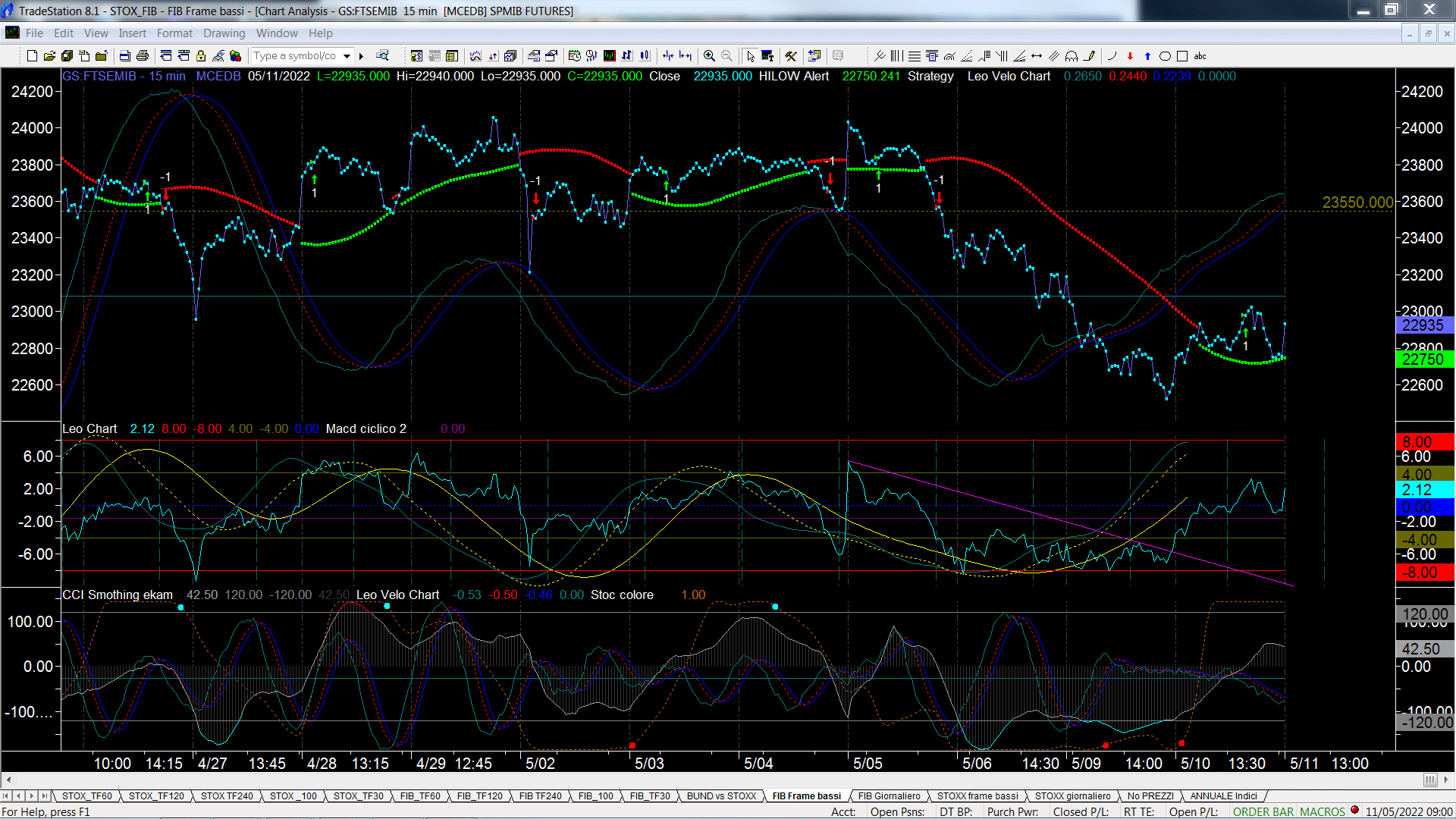The image size is (1456, 819).
Task: Select the arcs drawing tool
Action: 1072,56
